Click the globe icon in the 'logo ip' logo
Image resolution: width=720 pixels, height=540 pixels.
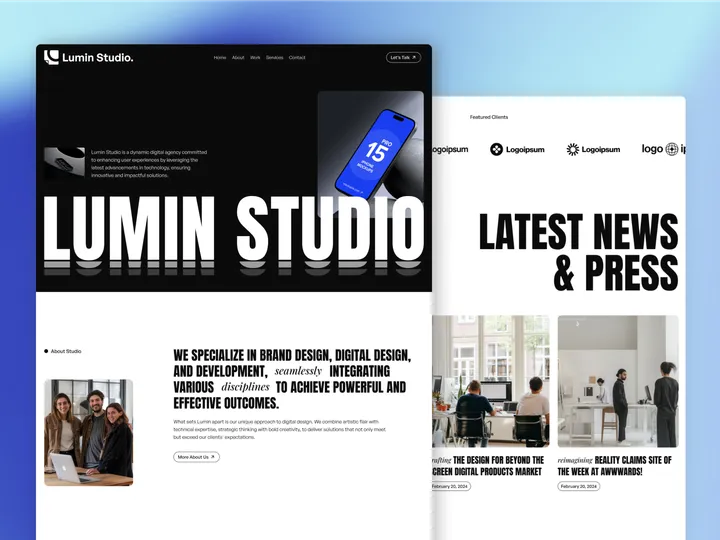pos(672,149)
